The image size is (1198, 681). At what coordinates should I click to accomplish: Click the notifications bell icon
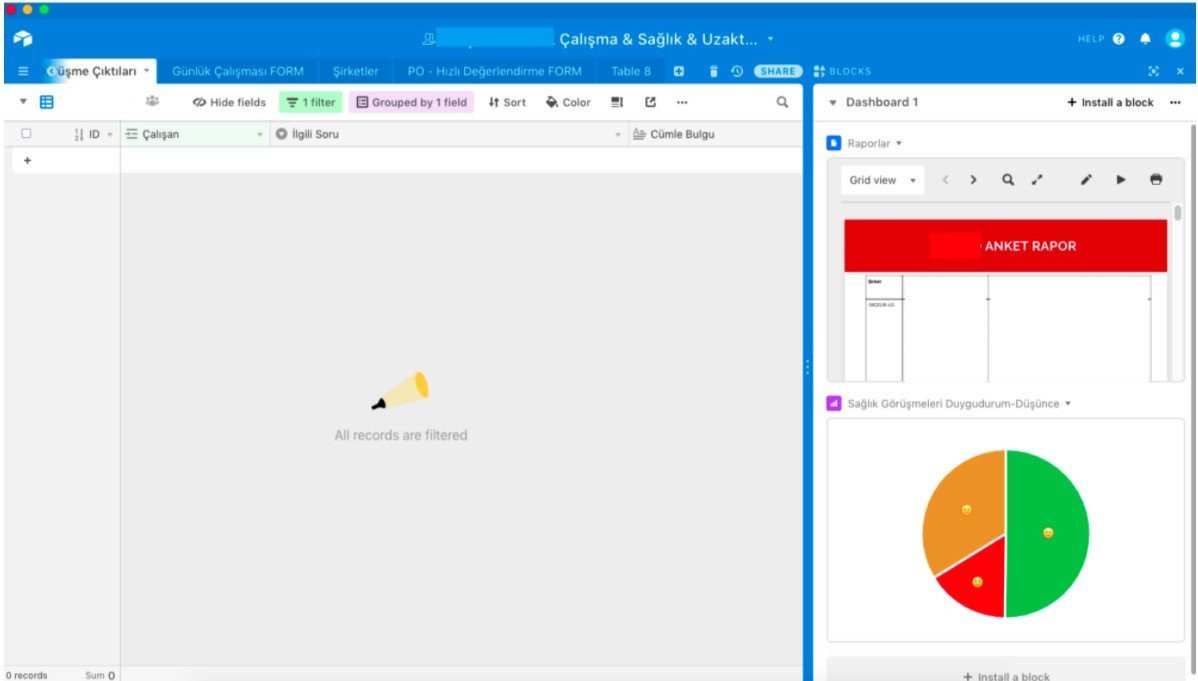(1145, 39)
